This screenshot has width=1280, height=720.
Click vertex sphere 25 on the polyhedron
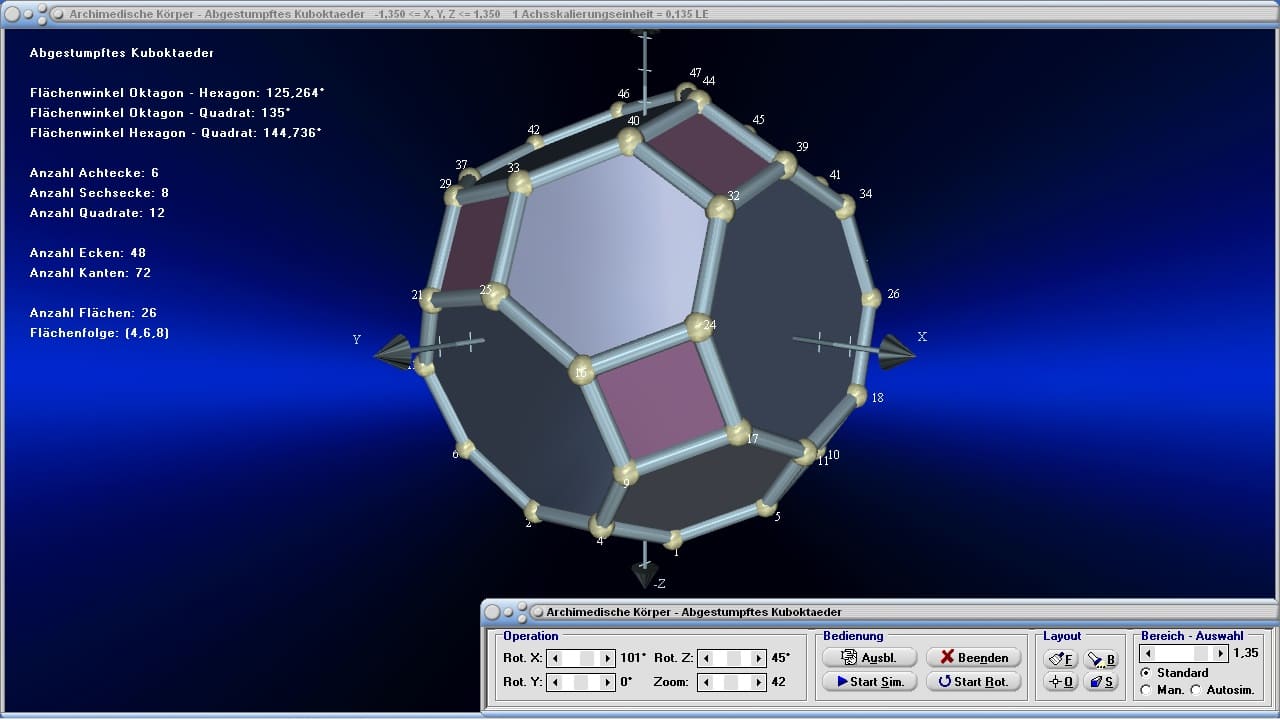(x=495, y=295)
